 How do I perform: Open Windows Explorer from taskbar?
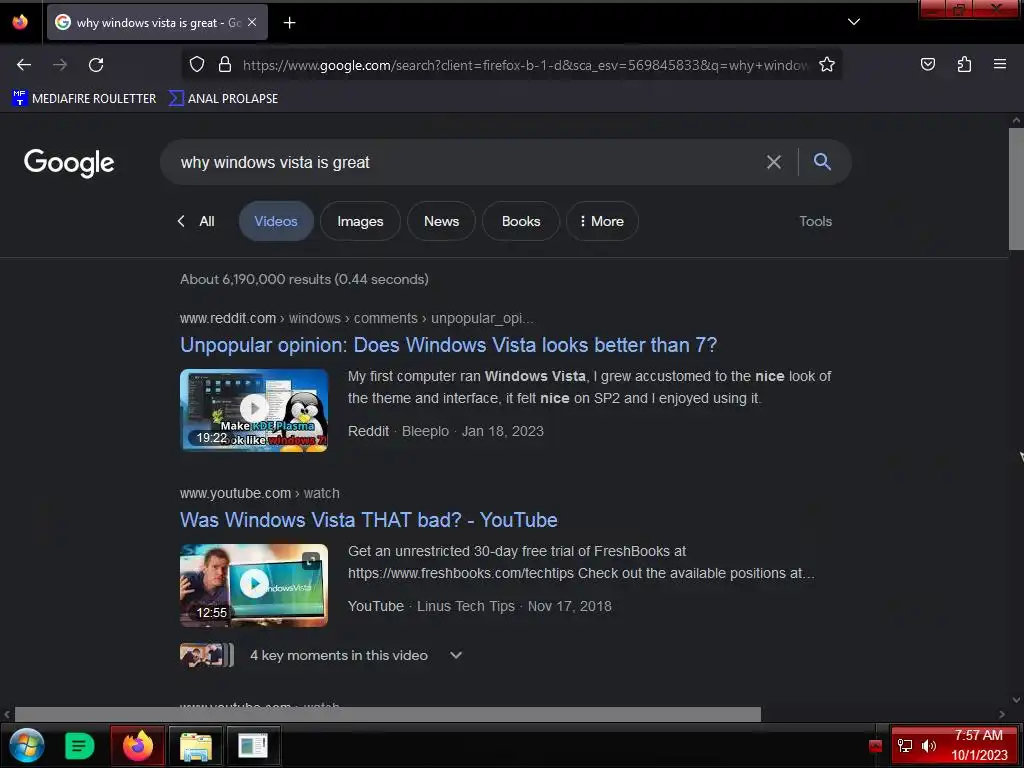pyautogui.click(x=196, y=745)
